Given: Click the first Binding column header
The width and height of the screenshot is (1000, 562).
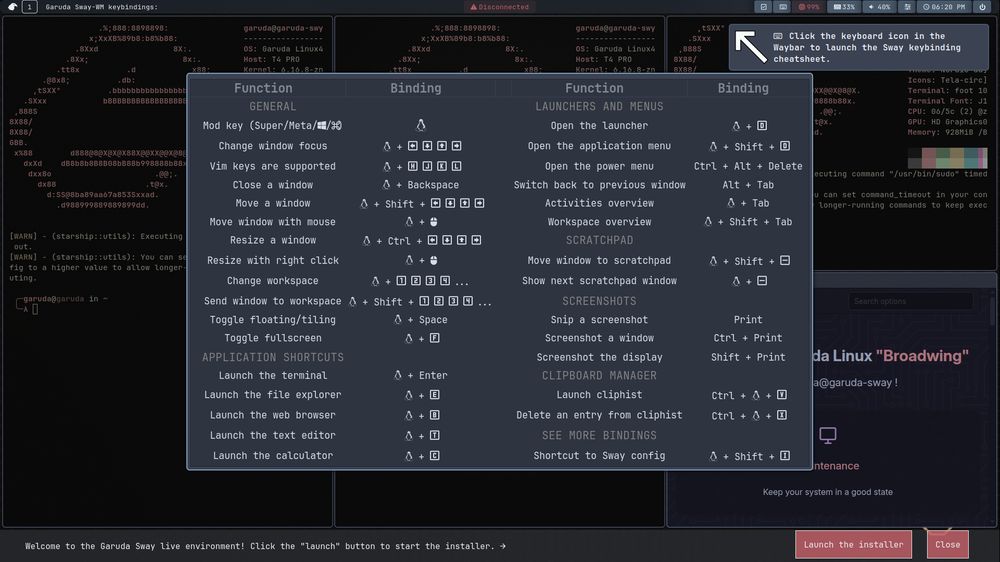Looking at the screenshot, I should [x=416, y=88].
